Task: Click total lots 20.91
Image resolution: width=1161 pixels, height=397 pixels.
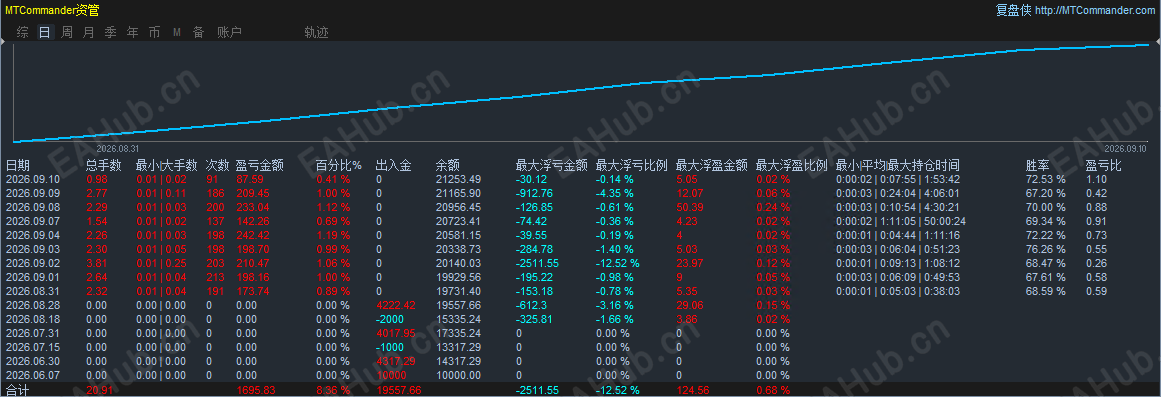Action: point(100,390)
